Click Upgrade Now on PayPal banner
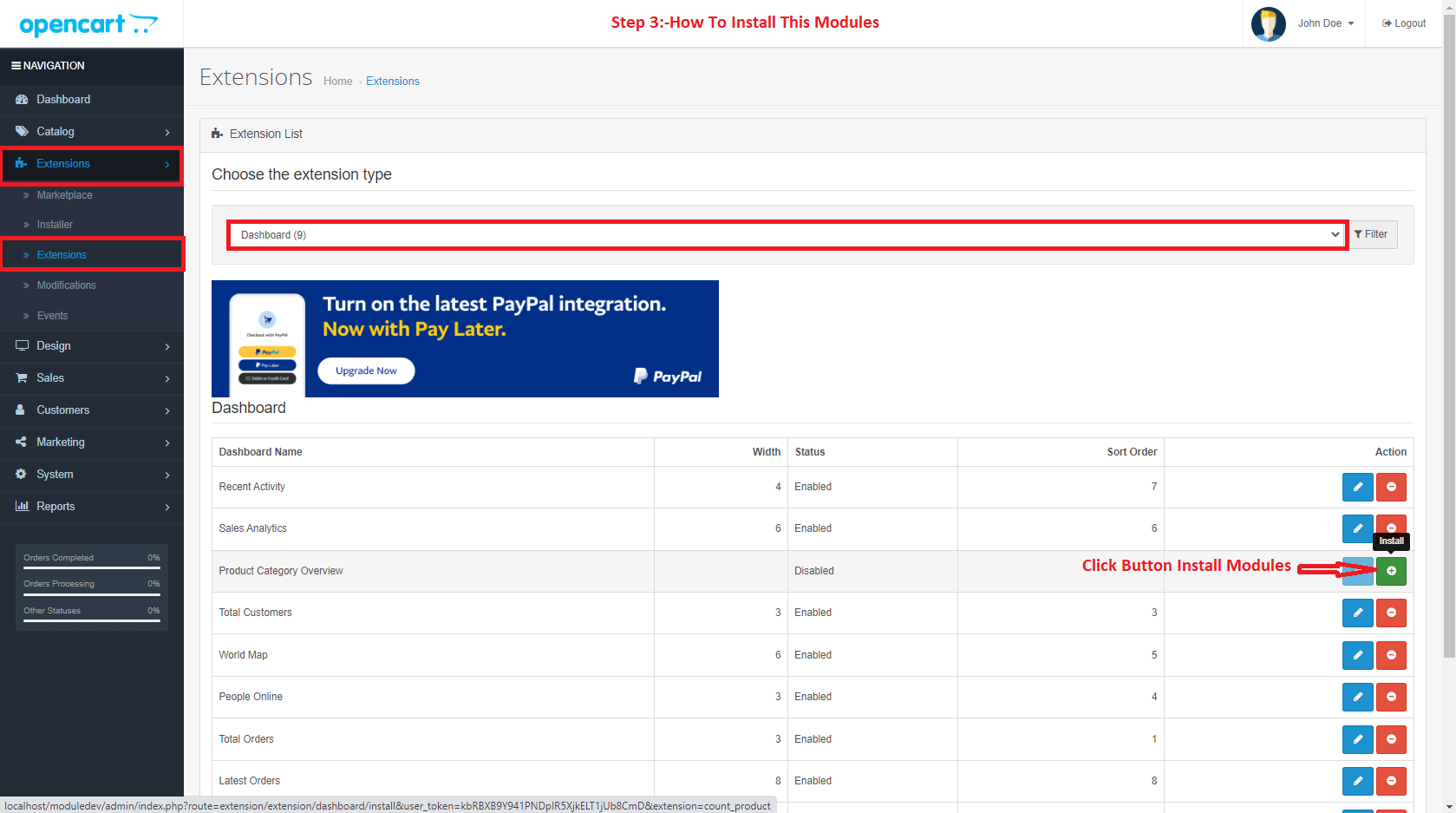This screenshot has height=813, width=1456. [x=366, y=370]
